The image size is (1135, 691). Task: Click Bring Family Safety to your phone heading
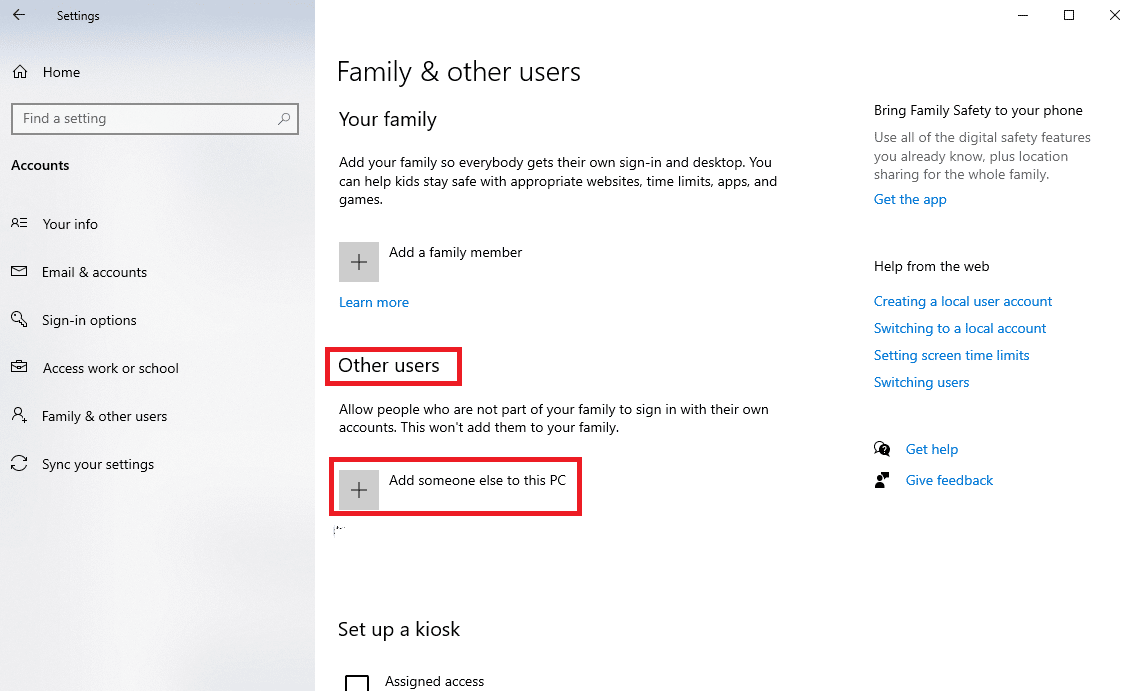978,111
